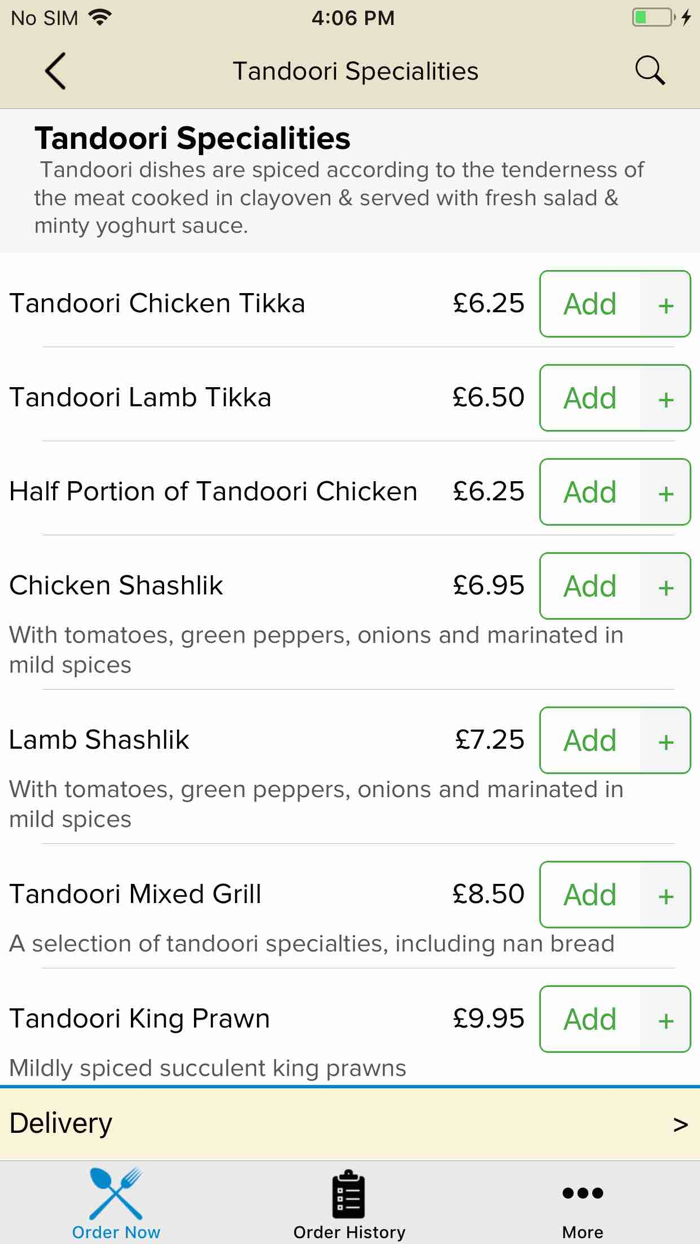Add the Tandoori Mixed Grill
This screenshot has width=700, height=1244.
pyautogui.click(x=590, y=894)
